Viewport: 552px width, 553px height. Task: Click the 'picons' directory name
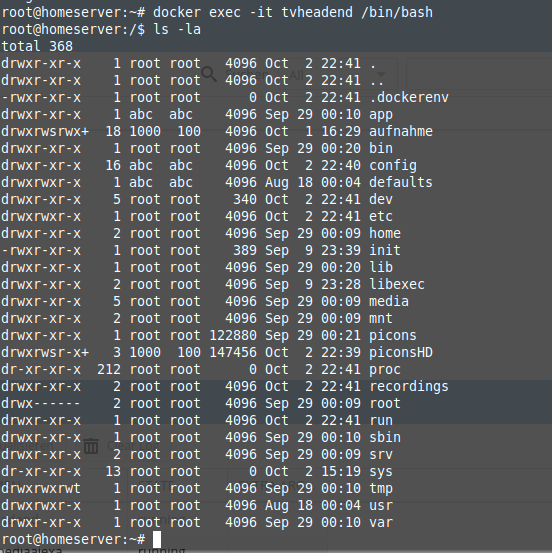[x=393, y=335]
